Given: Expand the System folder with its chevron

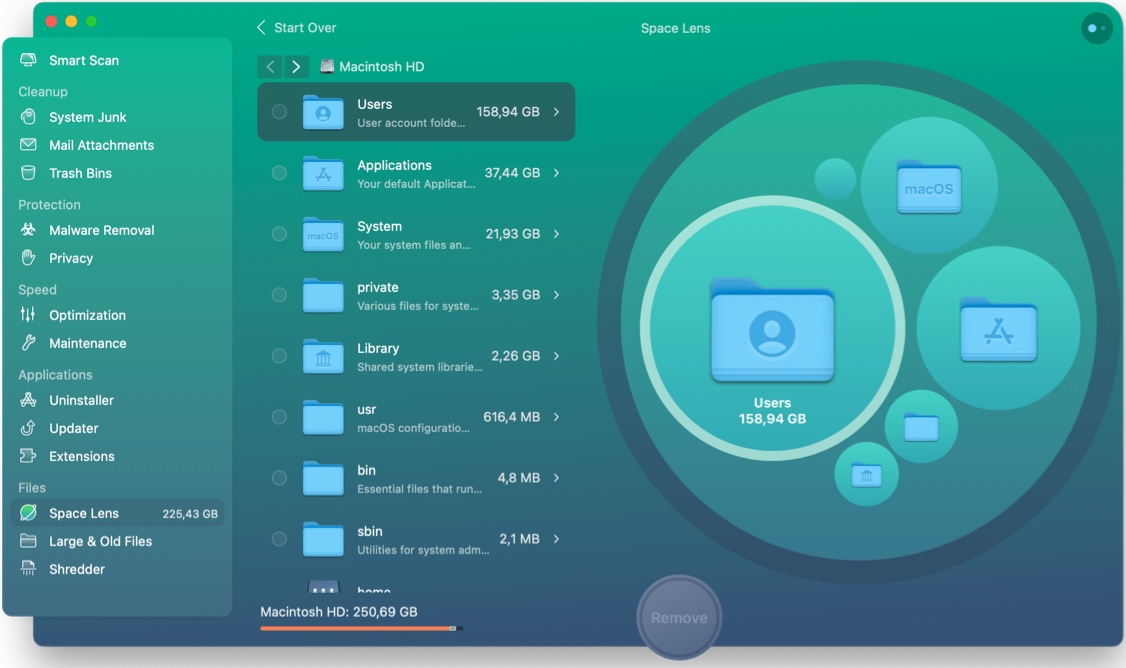Looking at the screenshot, I should [557, 234].
